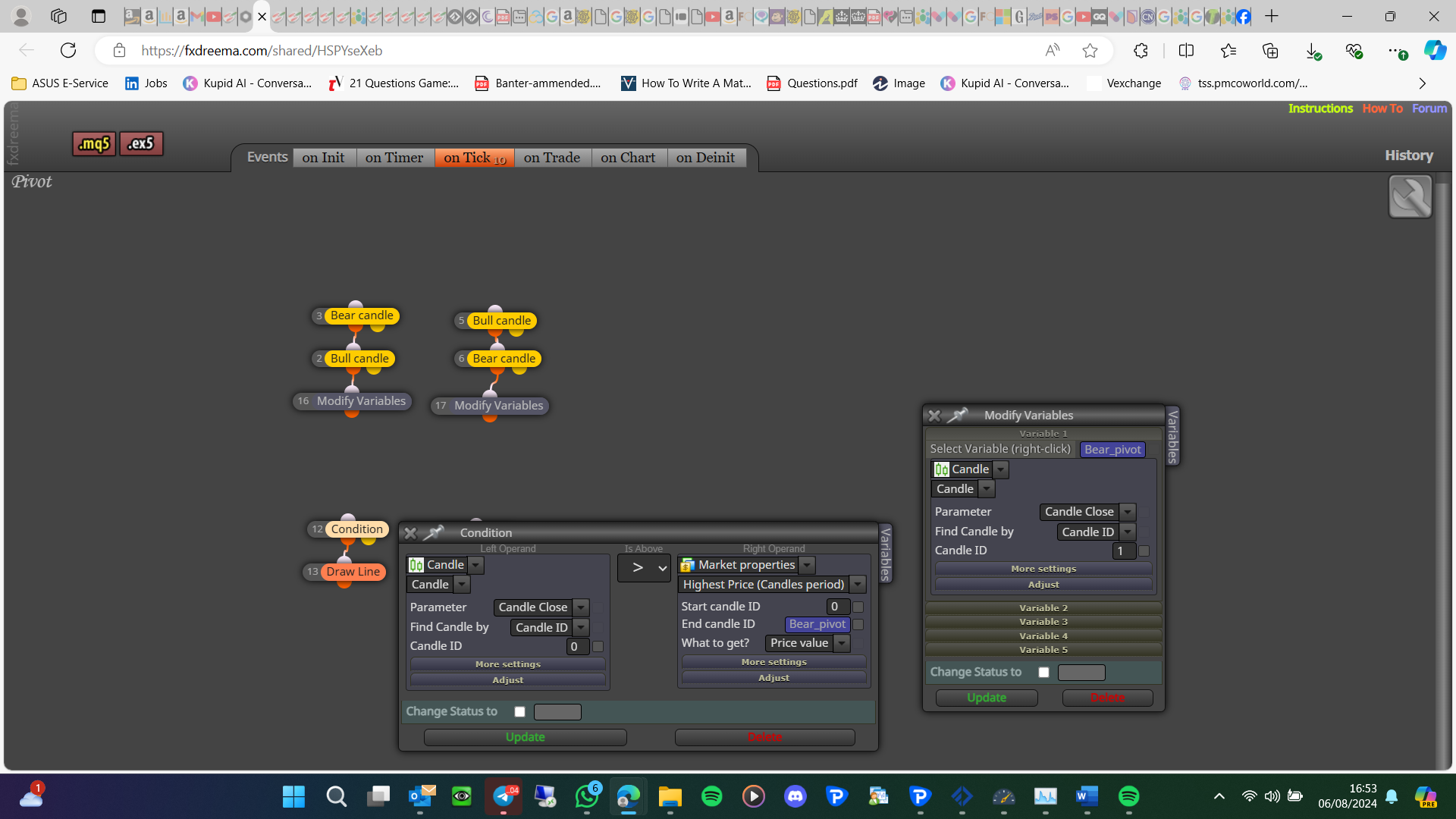This screenshot has height=819, width=1456.
Task: Open Copilot sidebar in Edge
Action: 1435,51
